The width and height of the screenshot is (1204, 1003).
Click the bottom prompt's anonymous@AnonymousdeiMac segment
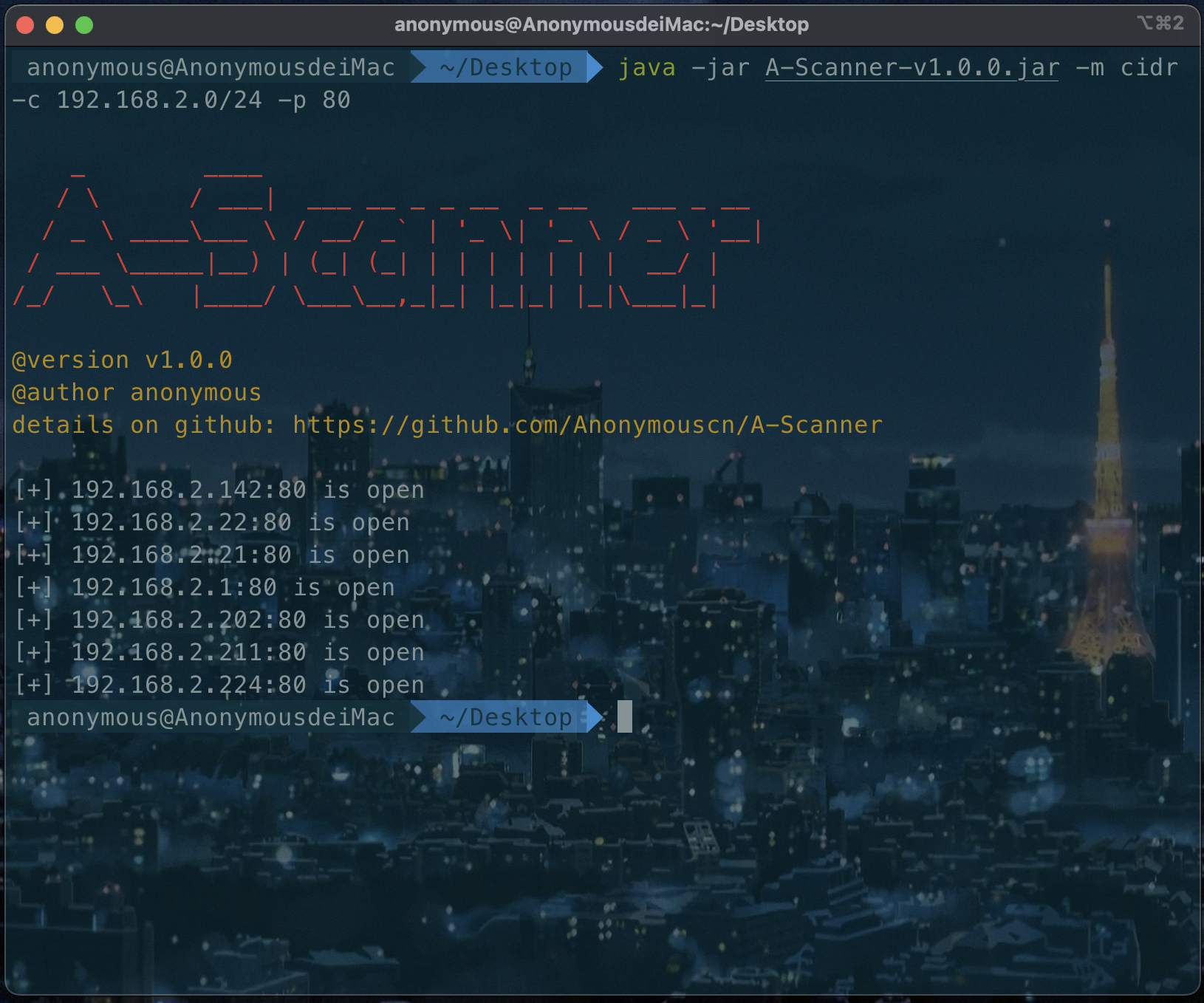tap(211, 717)
